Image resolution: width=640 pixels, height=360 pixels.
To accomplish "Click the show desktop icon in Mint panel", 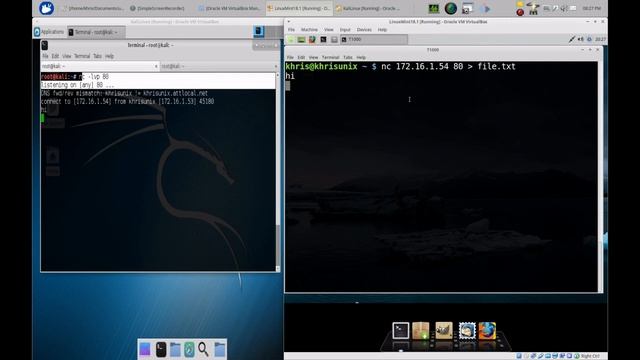I will [301, 40].
